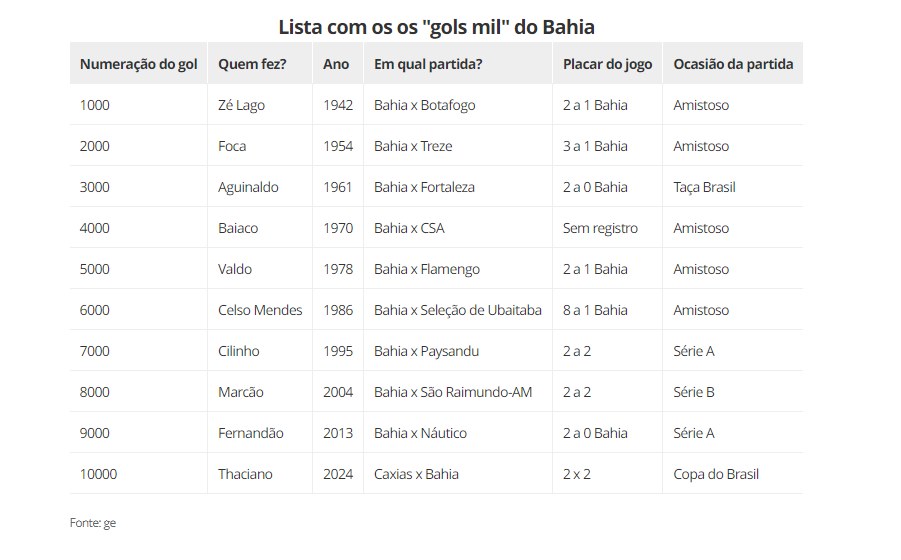
Task: Click the Copa do Brasil occasion cell
Action: (716, 474)
